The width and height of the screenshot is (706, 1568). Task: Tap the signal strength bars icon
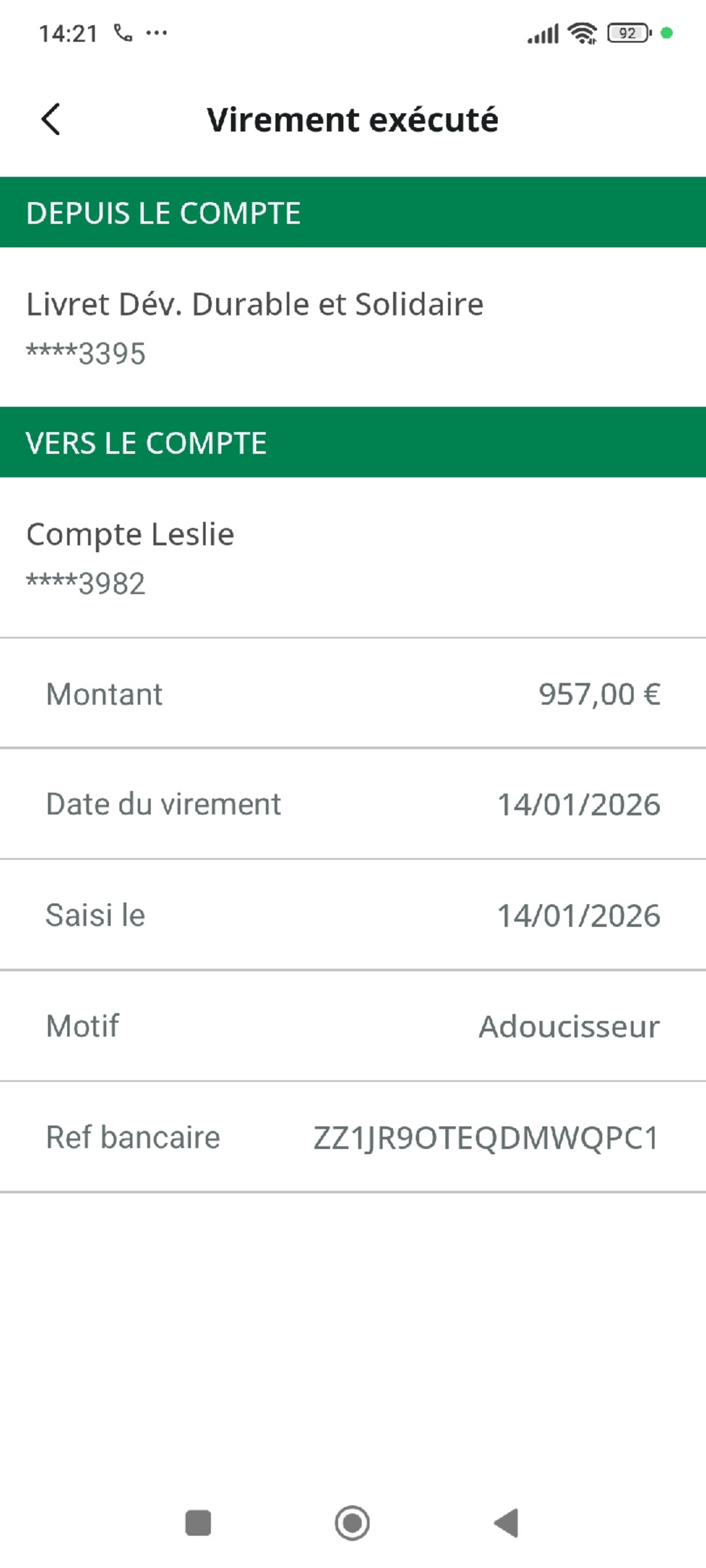tap(543, 34)
